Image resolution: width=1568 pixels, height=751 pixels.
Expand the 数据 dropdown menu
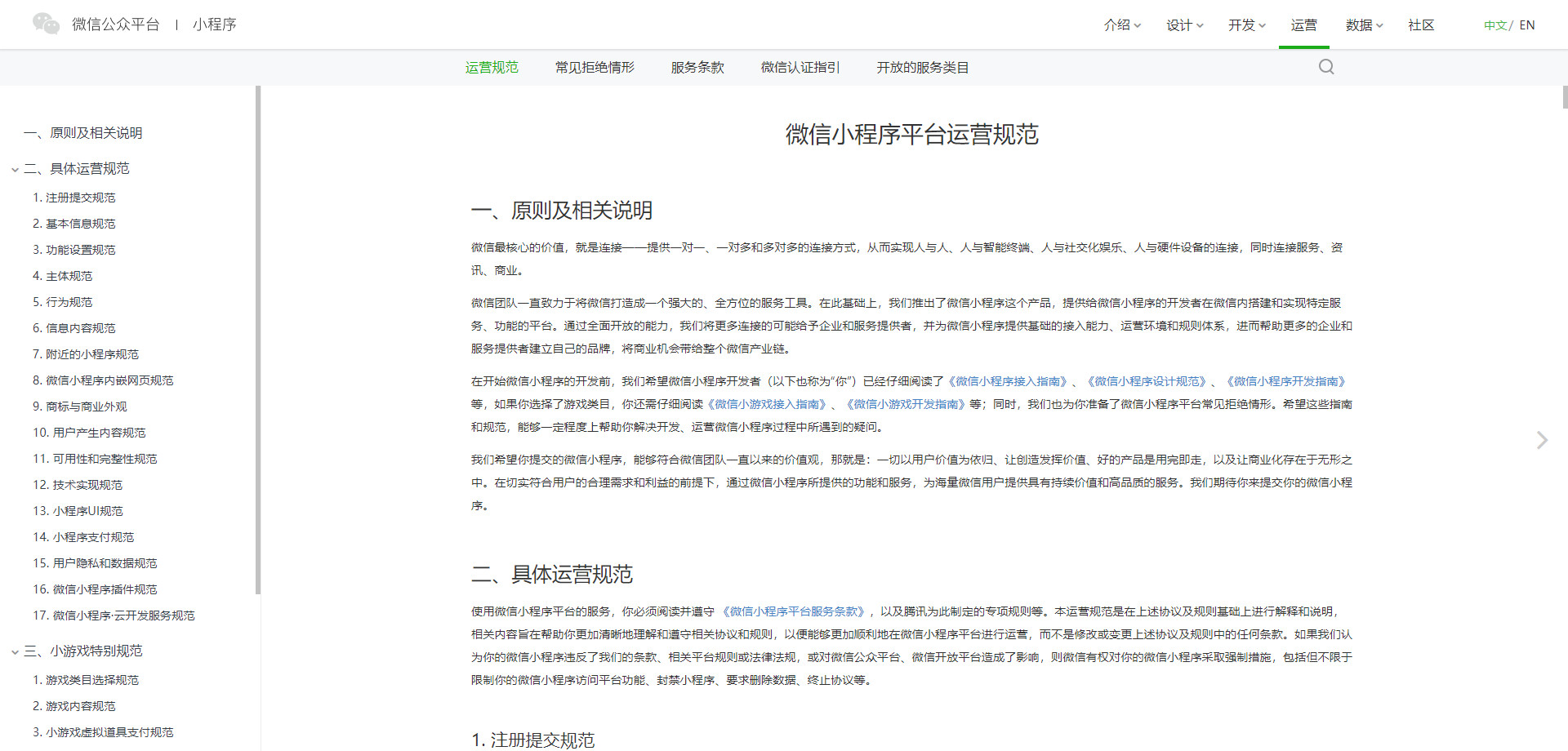pos(1365,25)
